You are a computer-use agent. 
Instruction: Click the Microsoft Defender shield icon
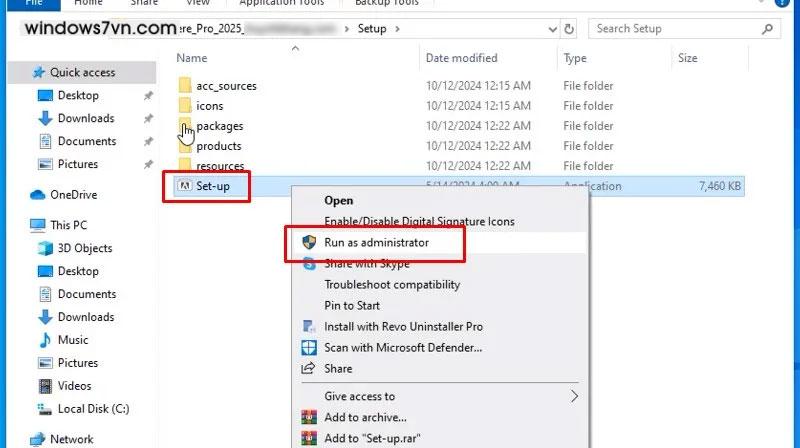[x=309, y=348]
